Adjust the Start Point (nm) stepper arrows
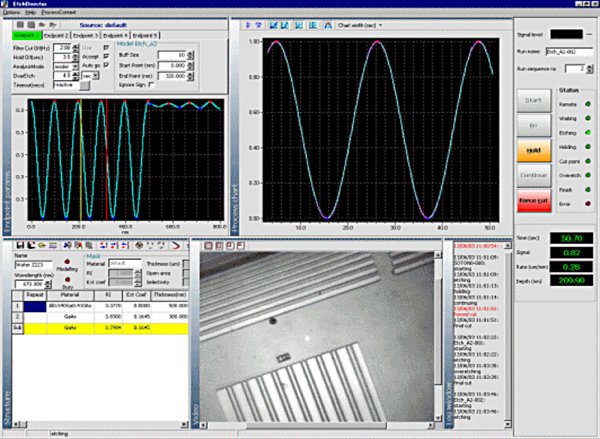600x439 pixels. [190, 66]
